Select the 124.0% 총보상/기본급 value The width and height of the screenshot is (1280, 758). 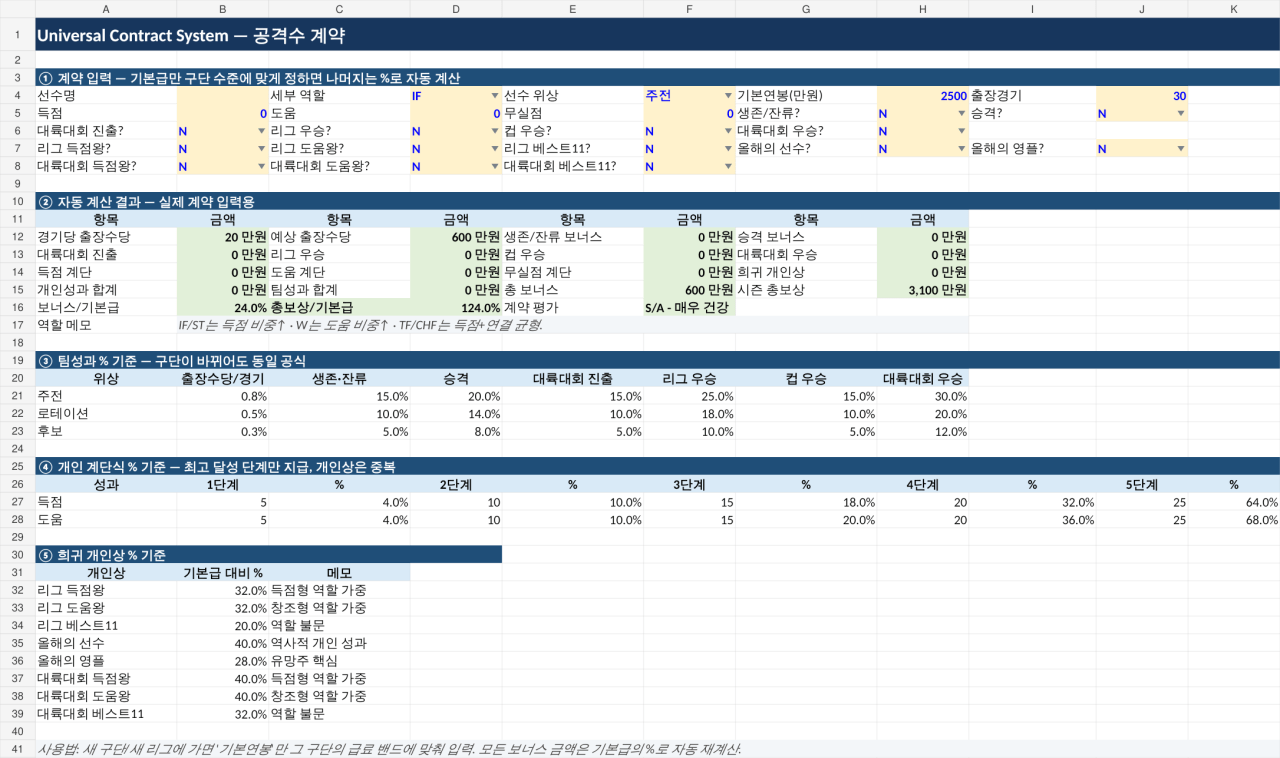pos(456,307)
